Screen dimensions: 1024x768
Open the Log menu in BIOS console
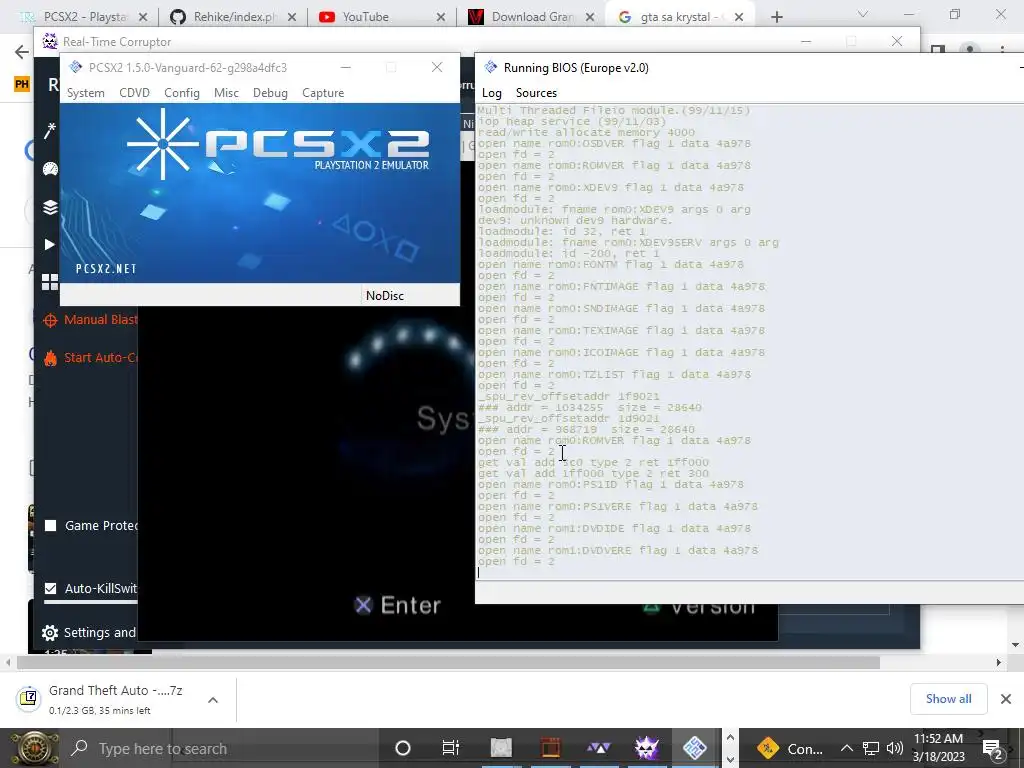coord(492,93)
